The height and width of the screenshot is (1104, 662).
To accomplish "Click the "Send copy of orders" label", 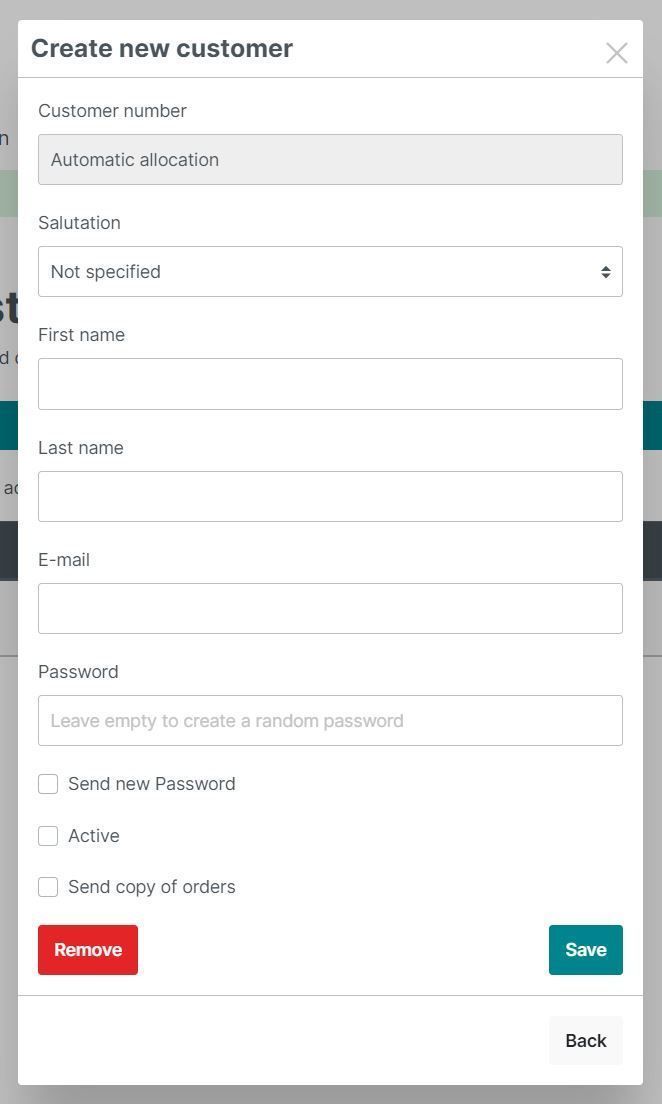I will 152,887.
